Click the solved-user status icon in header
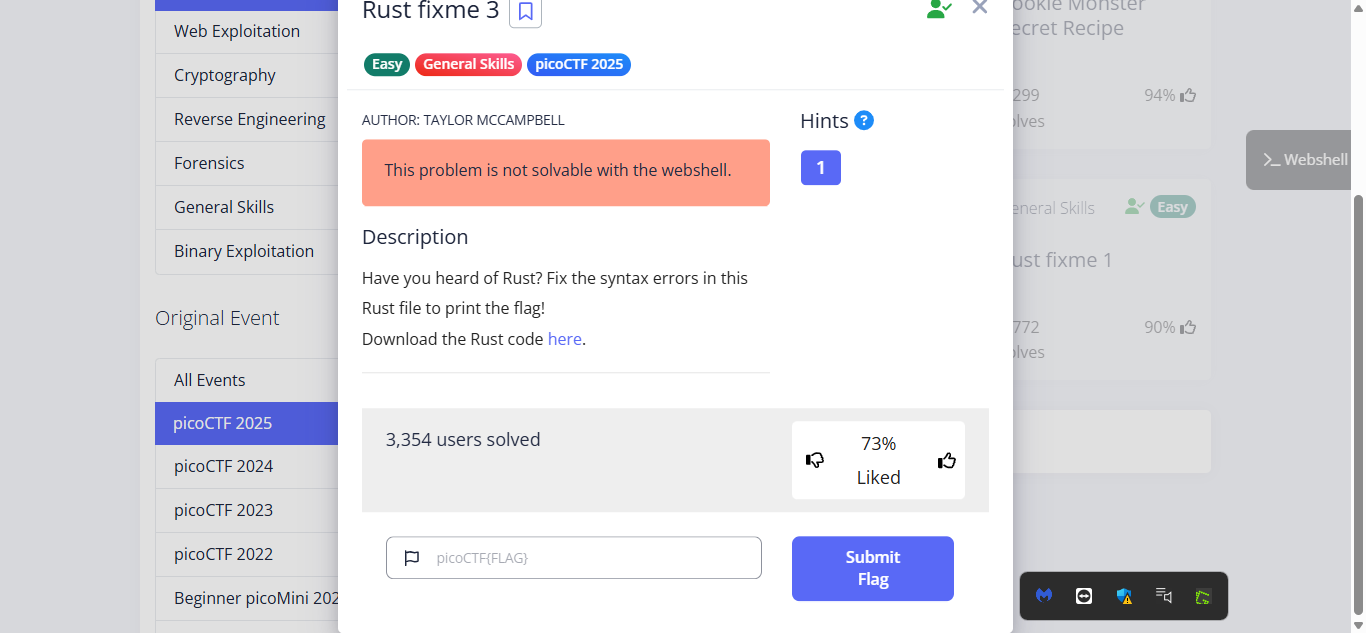Image resolution: width=1366 pixels, height=633 pixels. point(938,10)
